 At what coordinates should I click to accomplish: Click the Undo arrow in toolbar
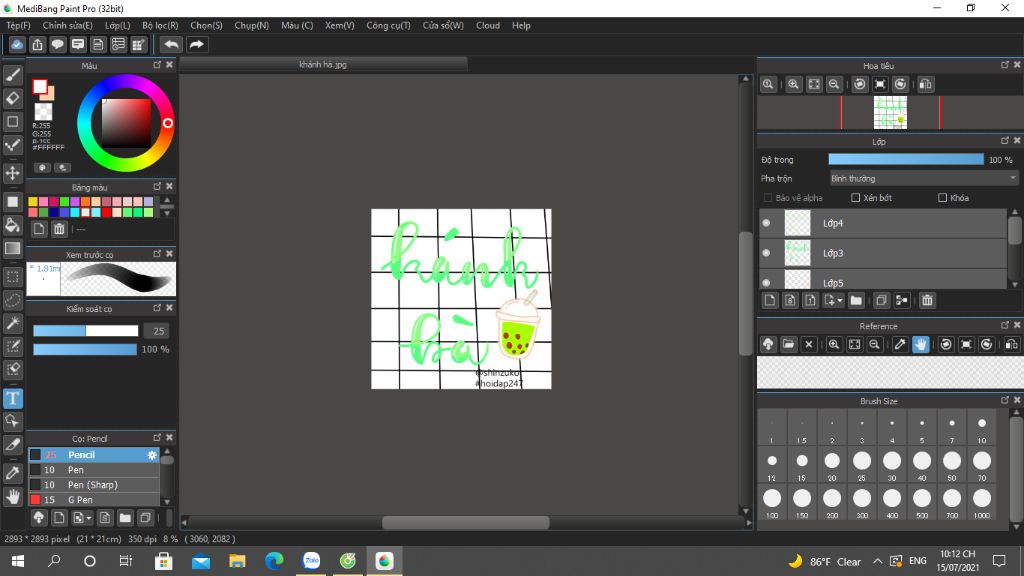pos(171,44)
